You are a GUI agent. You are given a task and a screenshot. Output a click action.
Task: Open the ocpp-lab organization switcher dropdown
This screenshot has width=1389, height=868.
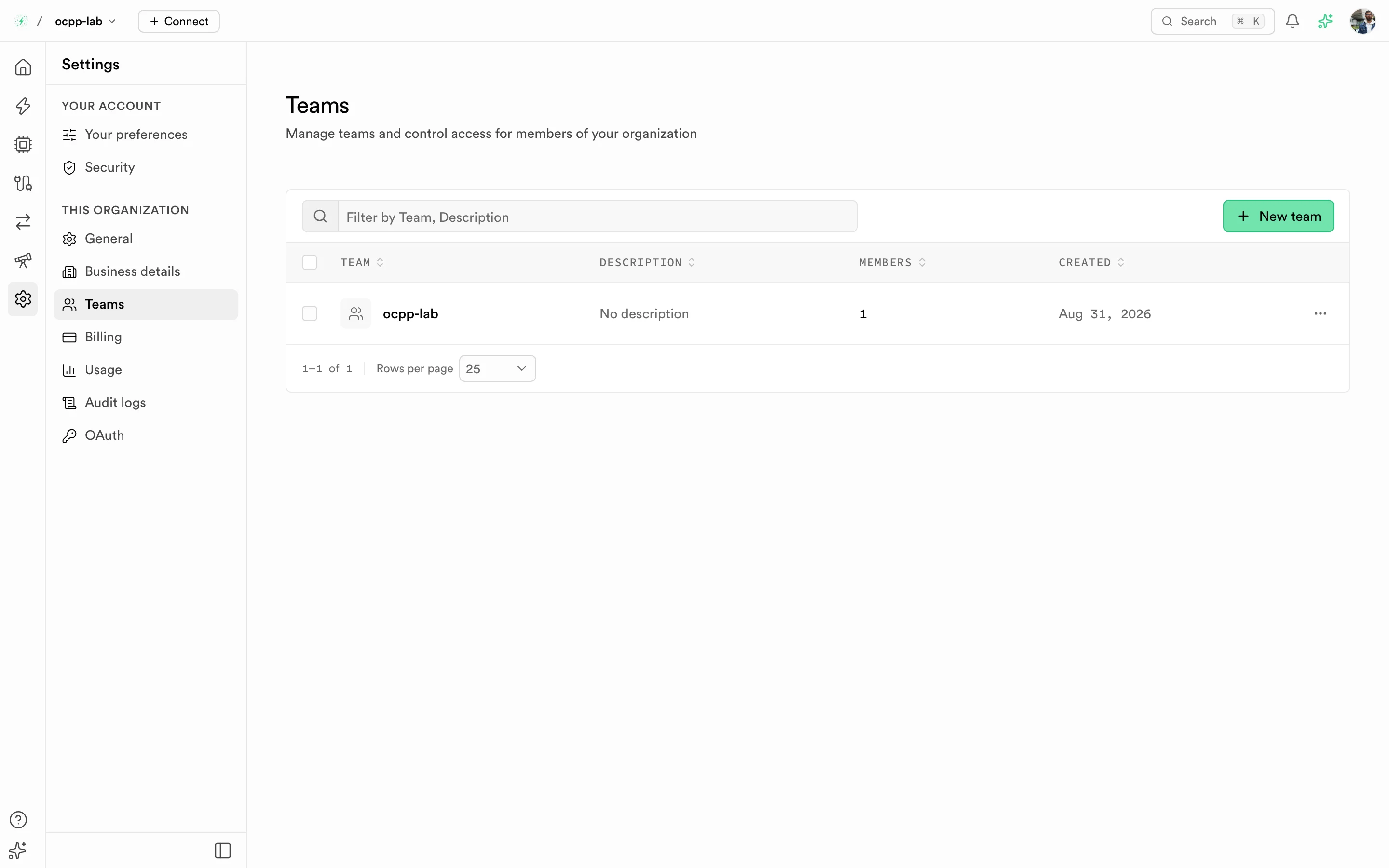coord(85,21)
